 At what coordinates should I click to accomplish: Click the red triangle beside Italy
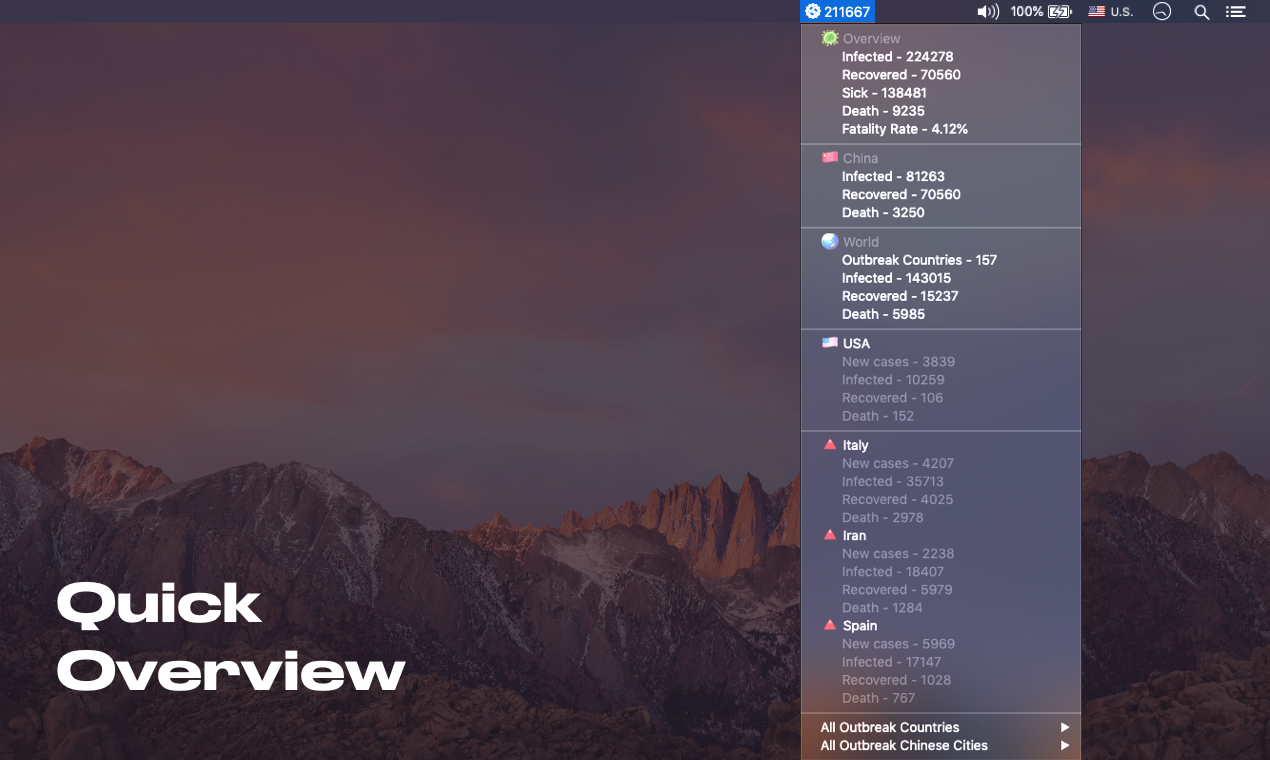click(x=829, y=445)
